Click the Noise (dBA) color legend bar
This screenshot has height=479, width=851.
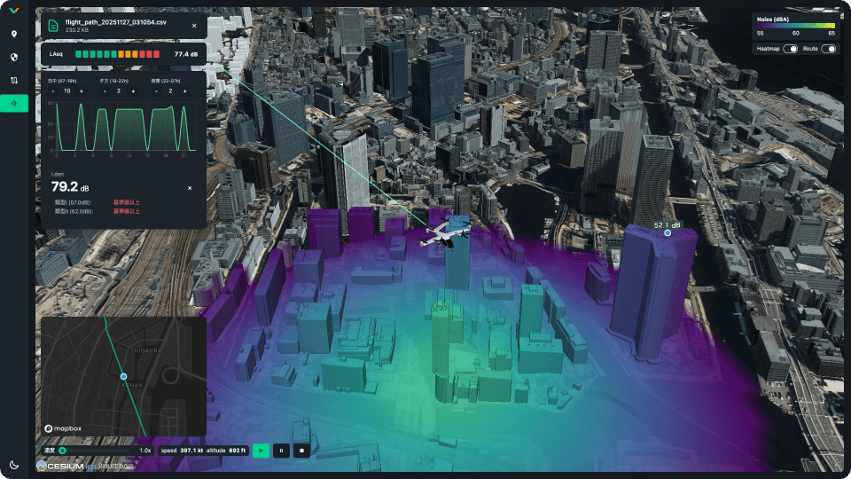click(796, 25)
